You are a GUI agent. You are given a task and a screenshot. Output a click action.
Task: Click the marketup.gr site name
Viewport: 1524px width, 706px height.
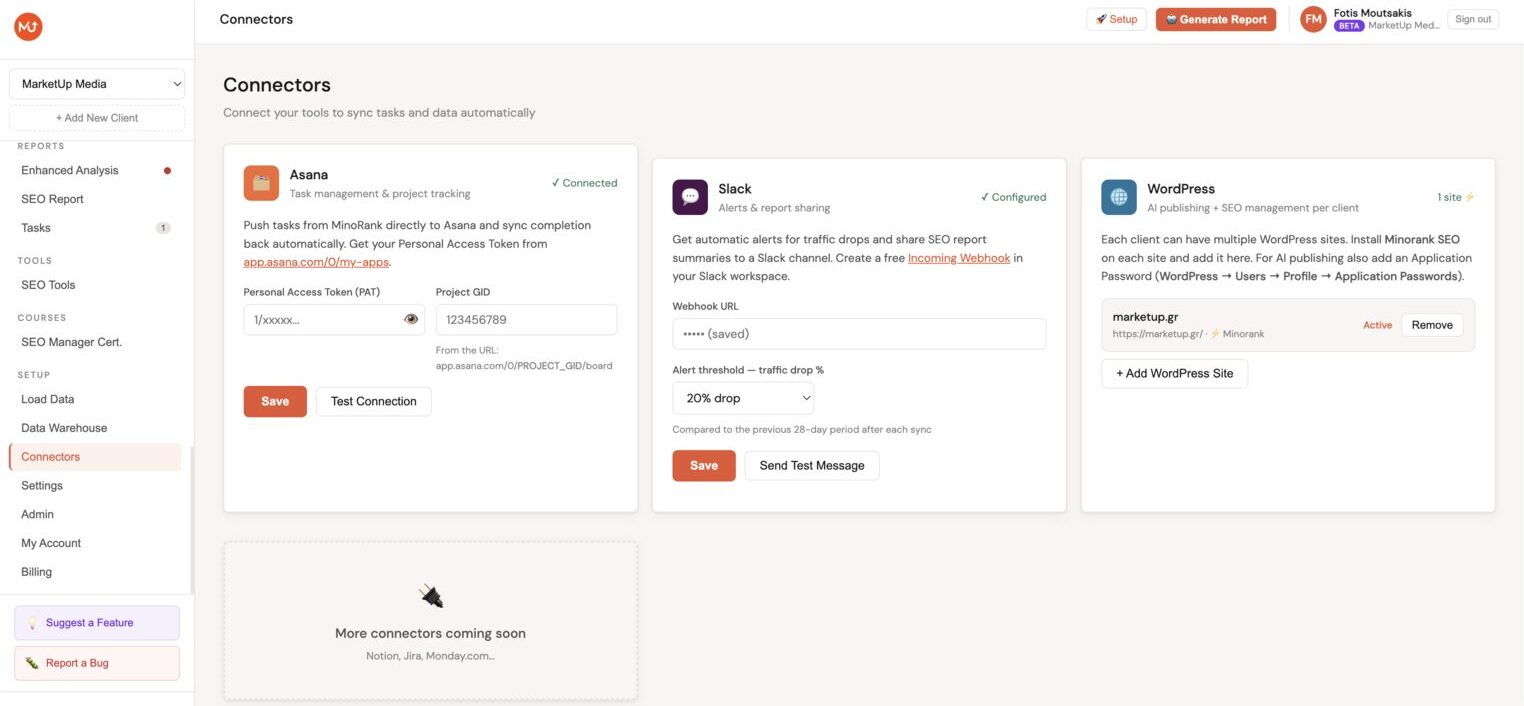[x=1145, y=317]
